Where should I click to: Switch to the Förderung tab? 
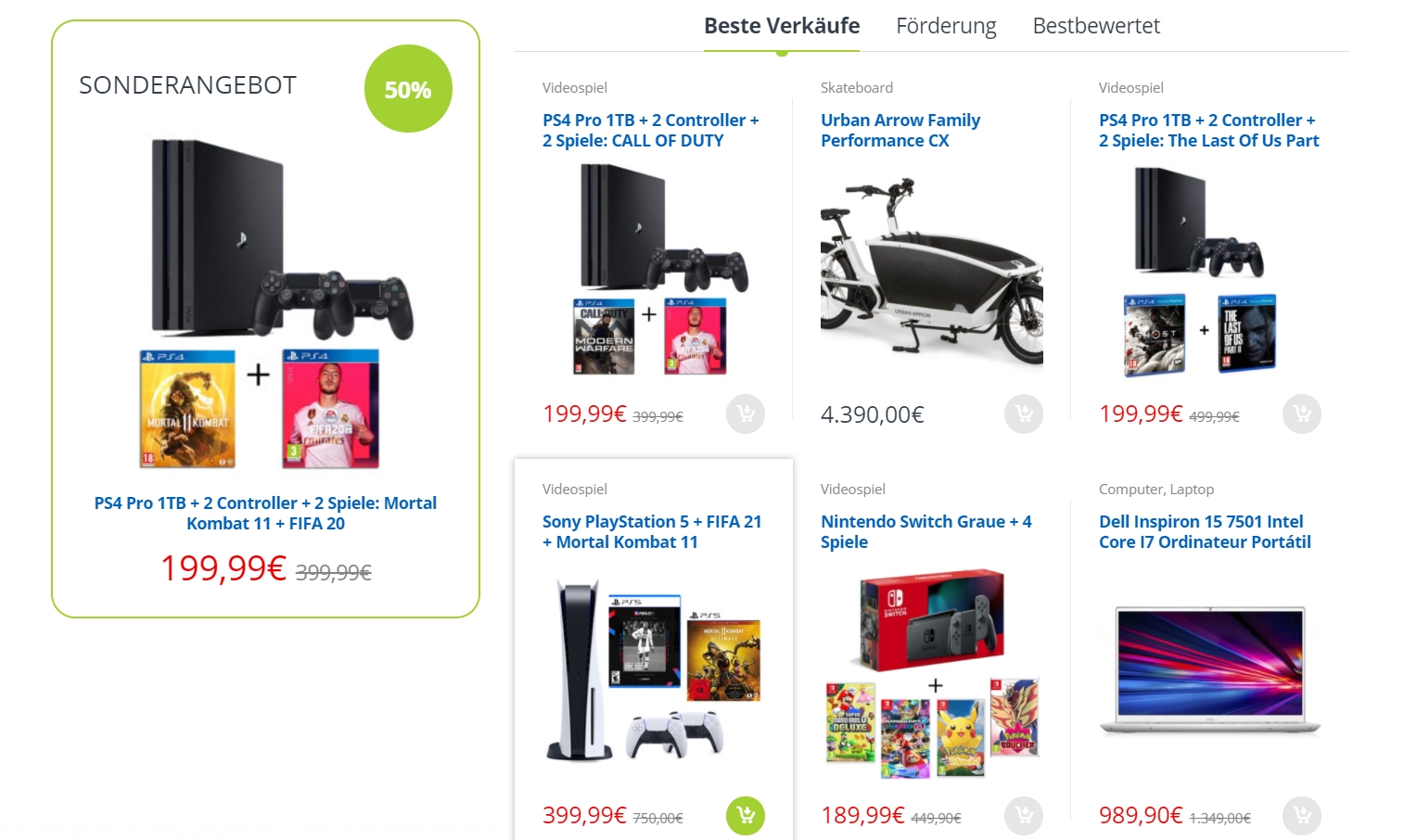coord(946,26)
